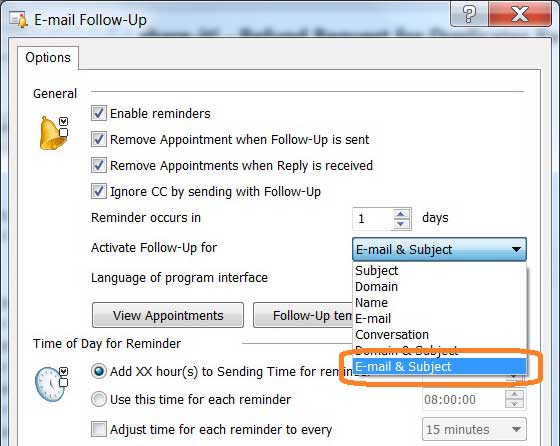Decrease reminder days with down arrow
The width and height of the screenshot is (560, 446).
pos(401,224)
